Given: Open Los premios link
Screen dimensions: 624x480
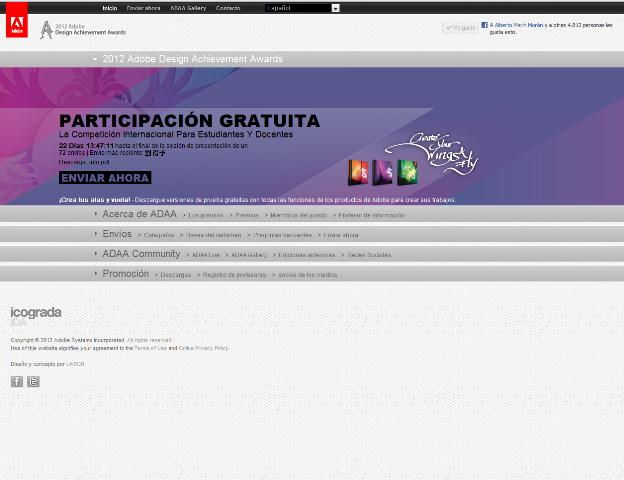Looking at the screenshot, I should coord(206,215).
